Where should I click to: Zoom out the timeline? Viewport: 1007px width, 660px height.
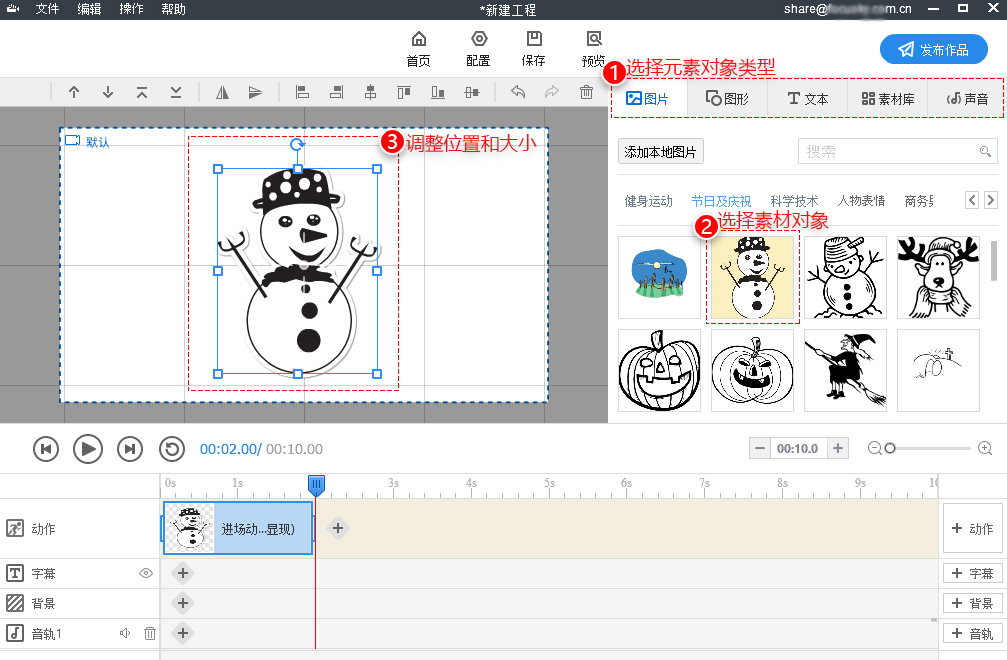[x=874, y=448]
